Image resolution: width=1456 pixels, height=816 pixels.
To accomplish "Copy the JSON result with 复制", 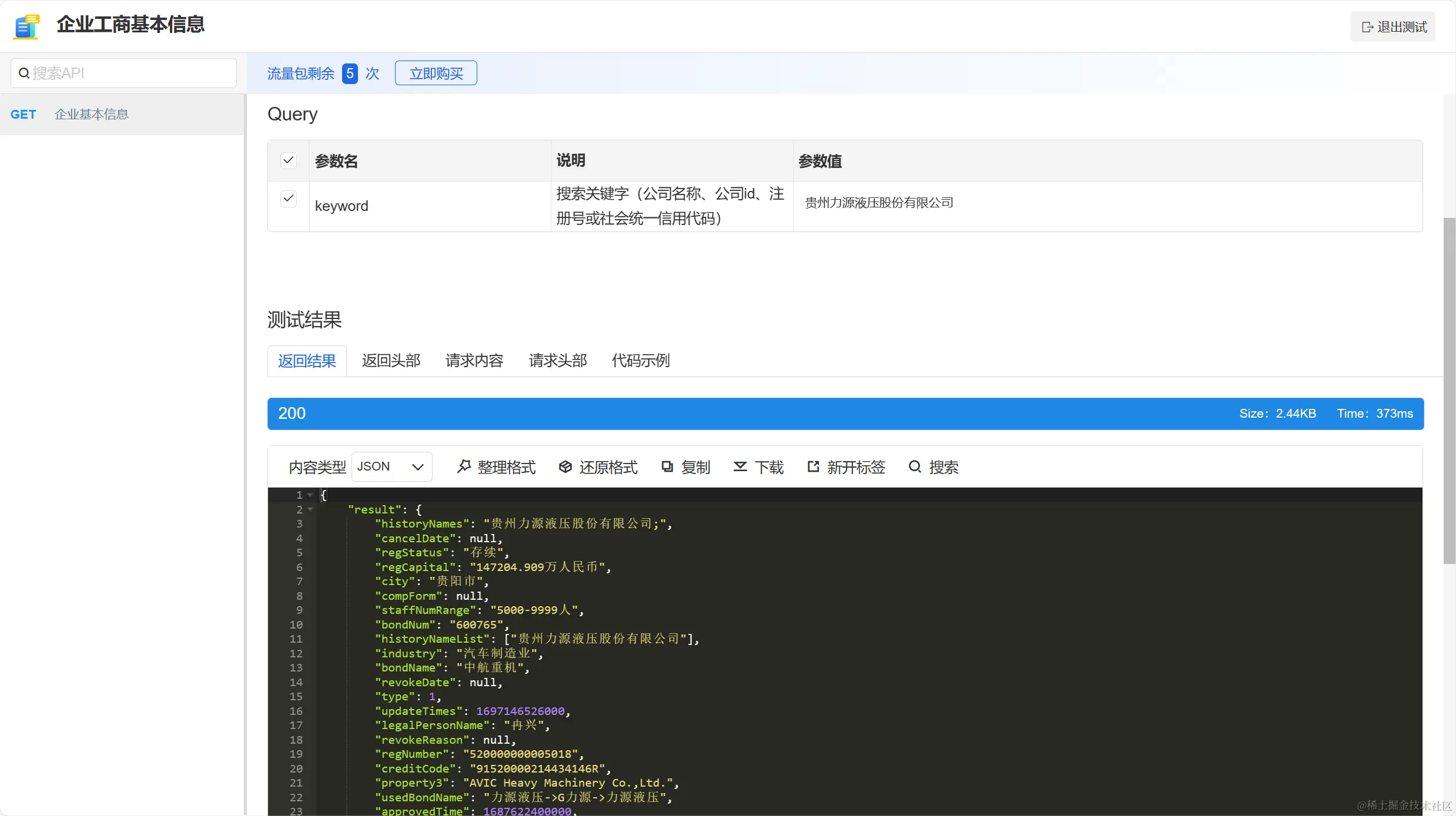I will (667, 466).
